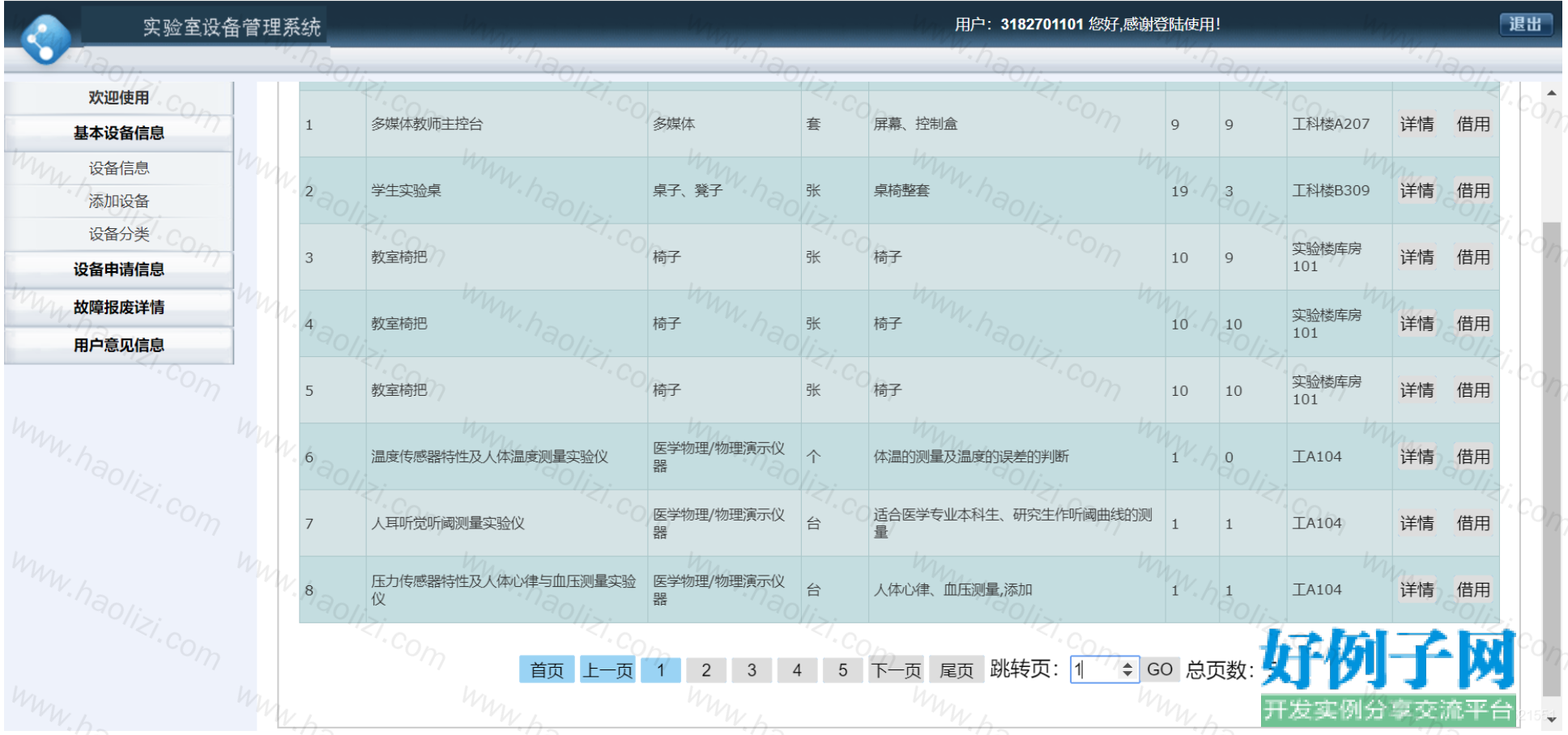Select the 工科楼B309 location cell
Screen dimensions: 1568x735
pyautogui.click(x=1340, y=190)
